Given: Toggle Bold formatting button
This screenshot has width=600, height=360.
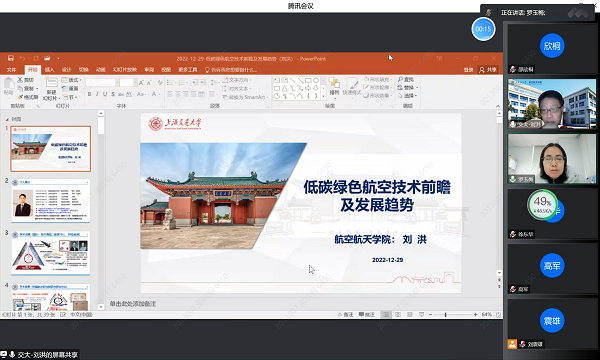Looking at the screenshot, I should 90,94.
